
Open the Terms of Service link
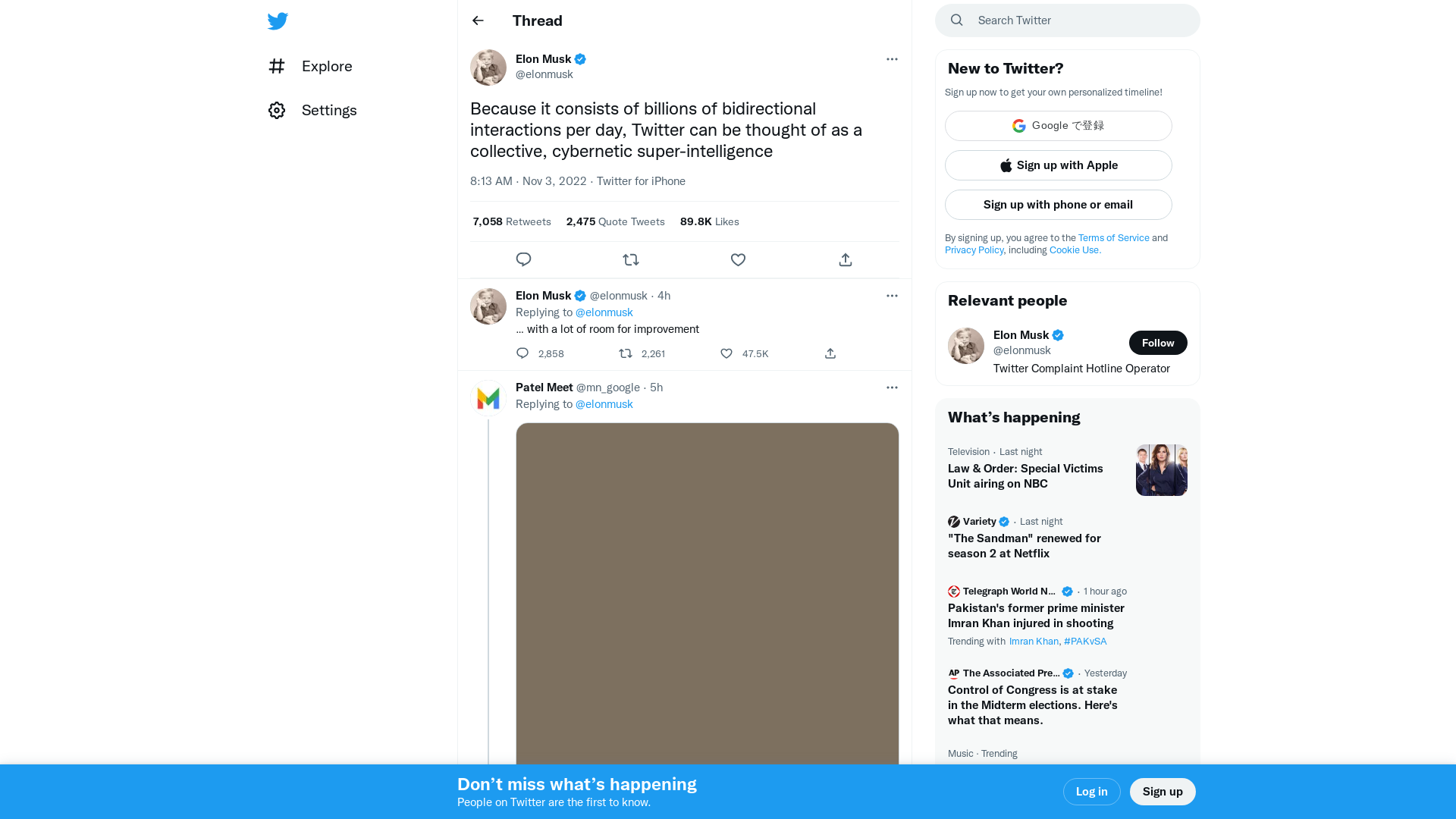(1113, 237)
